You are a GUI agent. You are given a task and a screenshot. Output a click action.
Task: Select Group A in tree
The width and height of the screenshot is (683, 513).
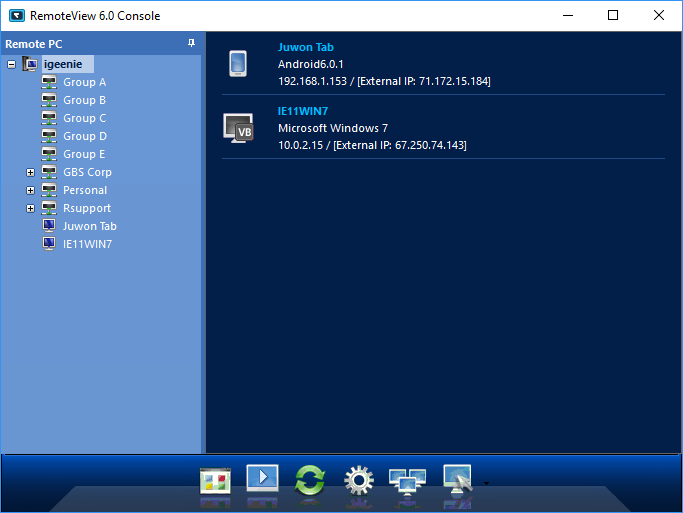85,82
